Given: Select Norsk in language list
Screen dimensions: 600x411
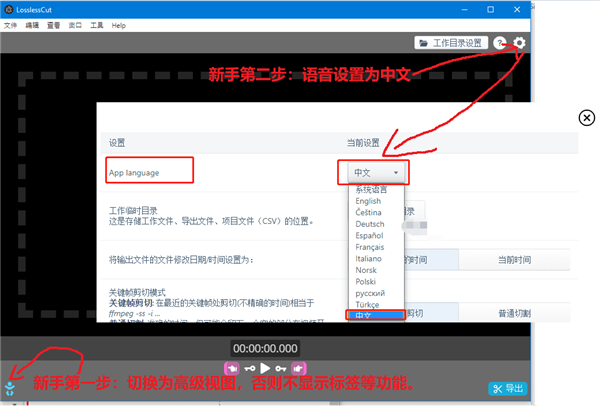Looking at the screenshot, I should point(366,270).
